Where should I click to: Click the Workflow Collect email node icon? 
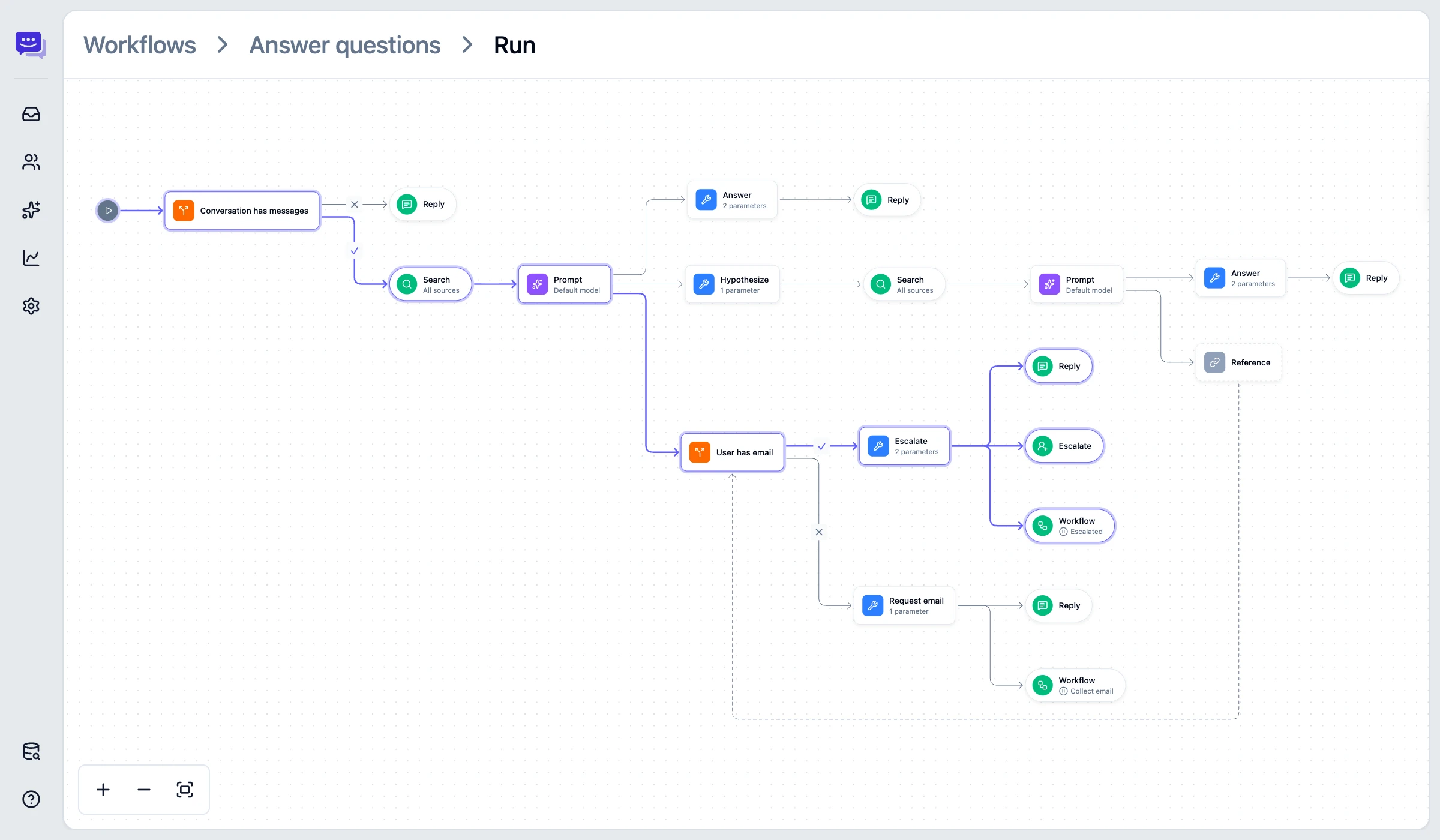tap(1042, 685)
